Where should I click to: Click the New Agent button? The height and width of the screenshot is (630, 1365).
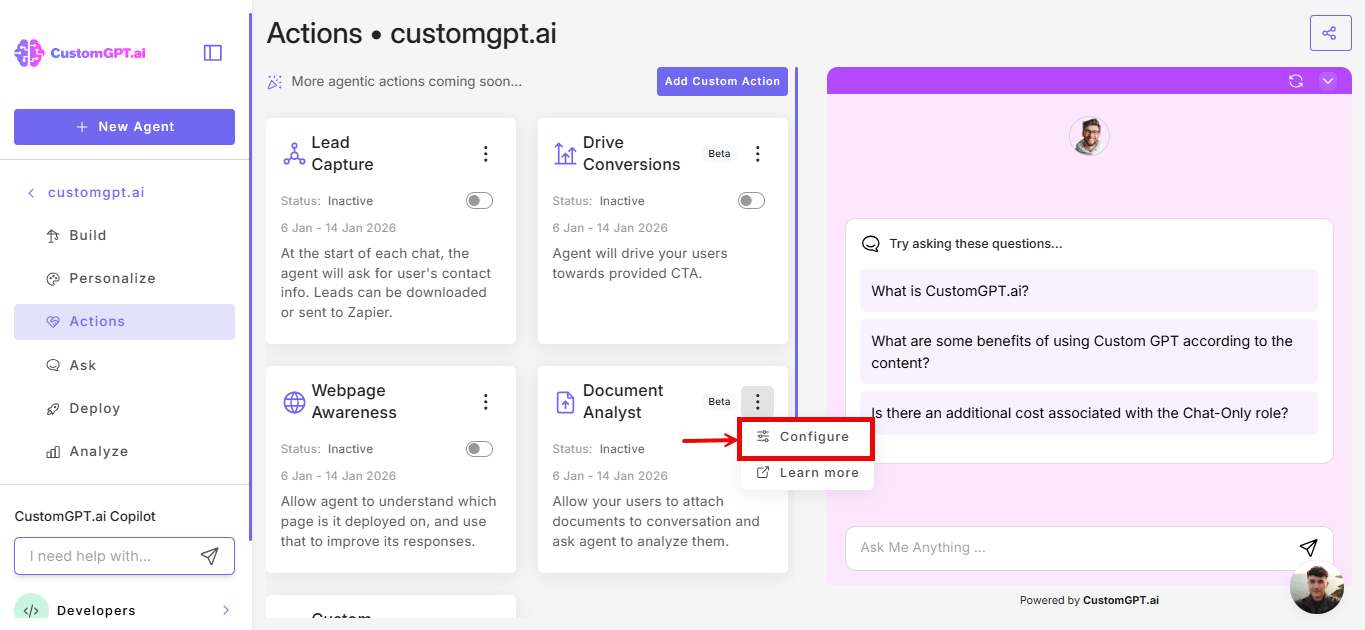(x=124, y=127)
